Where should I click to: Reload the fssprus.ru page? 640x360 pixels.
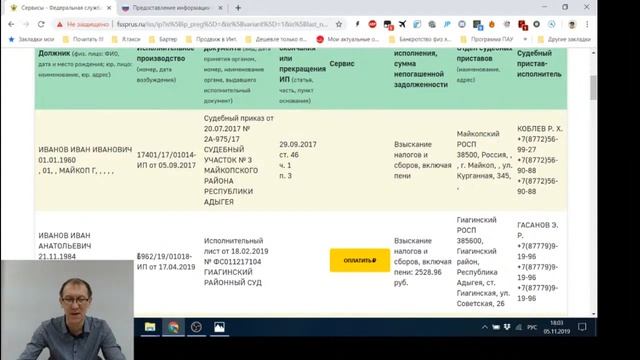tap(41, 24)
